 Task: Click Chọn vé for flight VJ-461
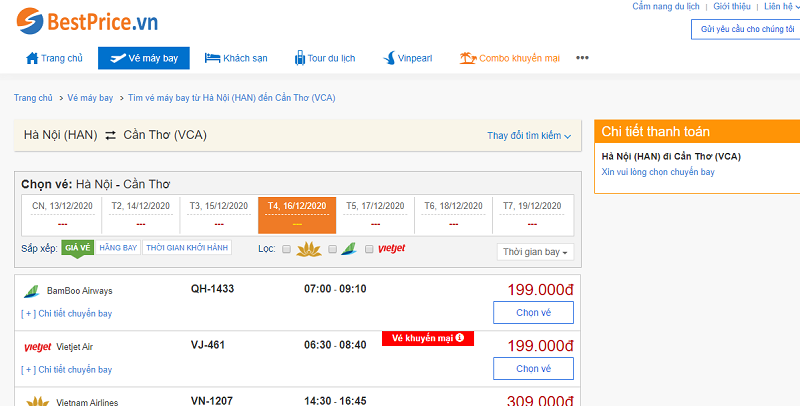pyautogui.click(x=533, y=369)
